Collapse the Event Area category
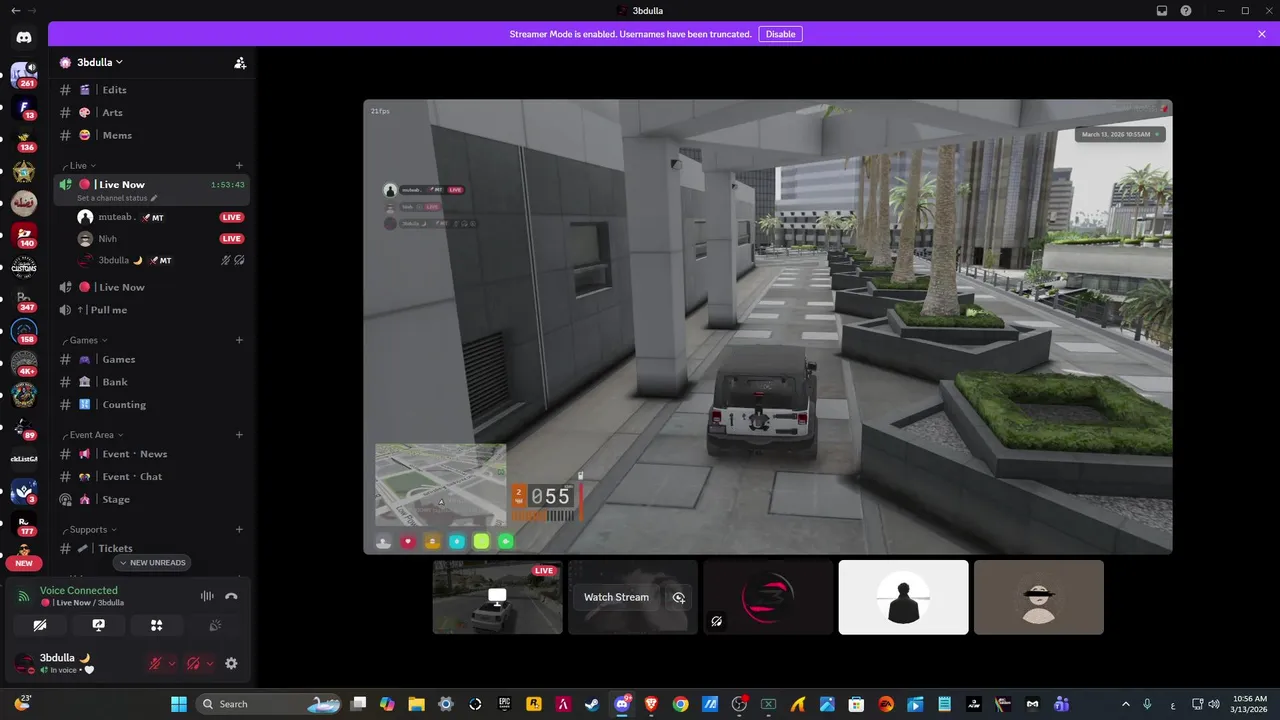Screen dimensions: 1280x720 point(95,435)
